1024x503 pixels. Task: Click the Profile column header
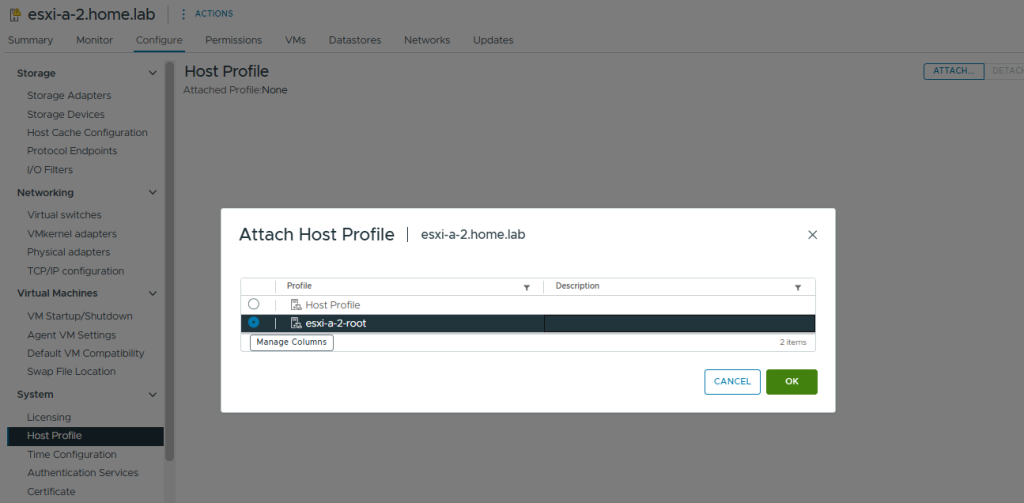click(299, 286)
